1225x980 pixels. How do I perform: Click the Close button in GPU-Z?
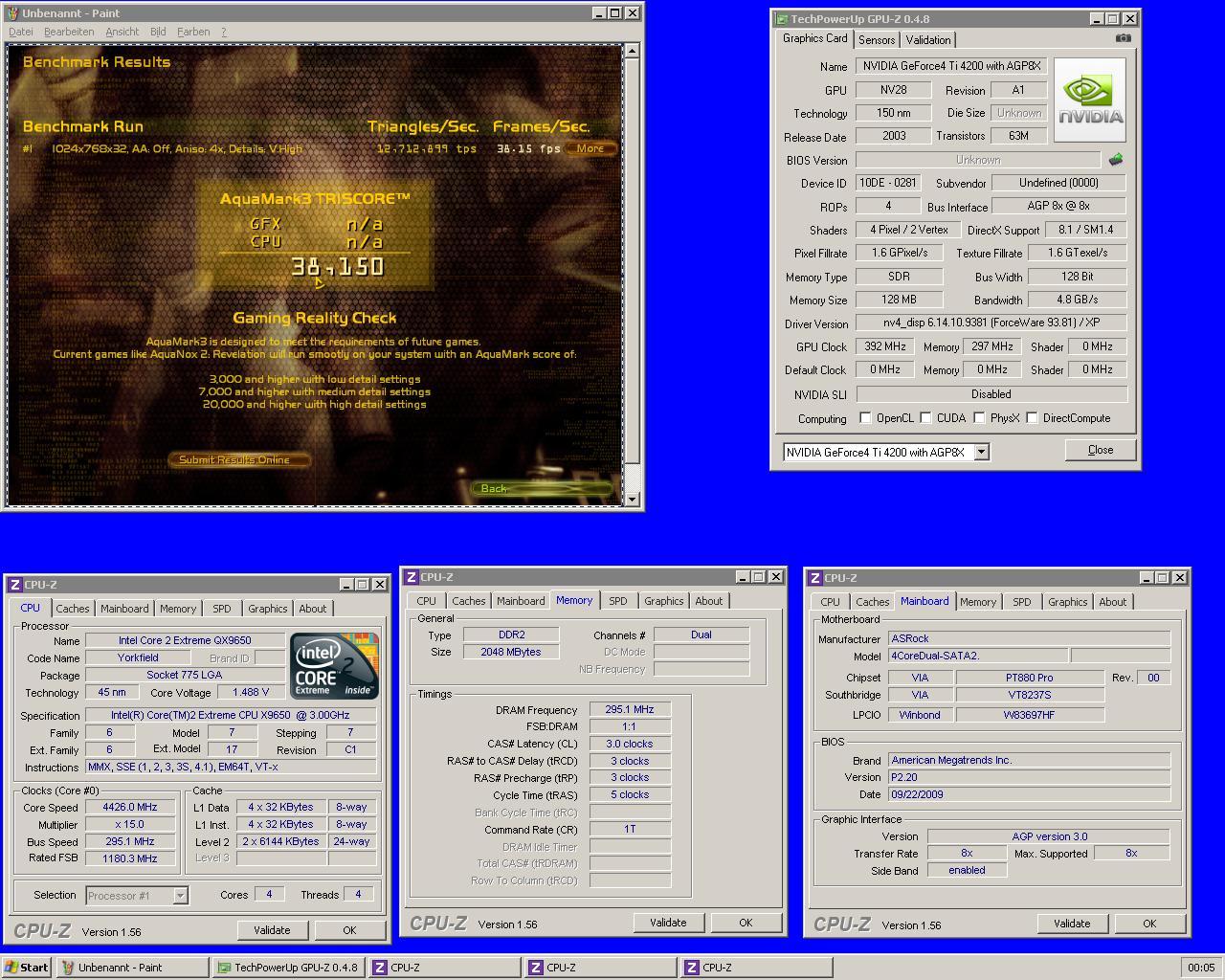(x=1101, y=450)
